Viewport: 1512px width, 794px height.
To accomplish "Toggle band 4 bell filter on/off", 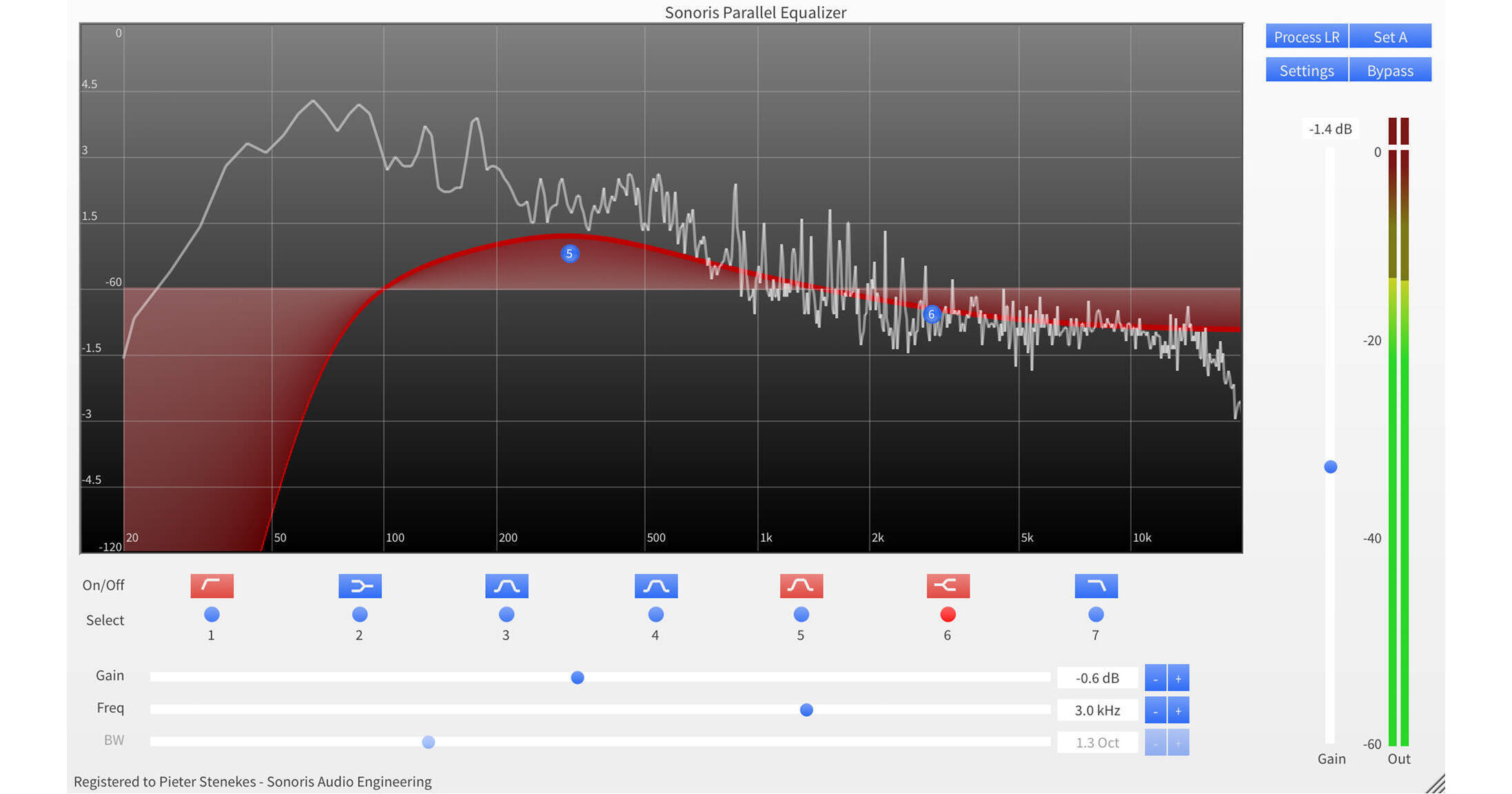I will [x=655, y=586].
